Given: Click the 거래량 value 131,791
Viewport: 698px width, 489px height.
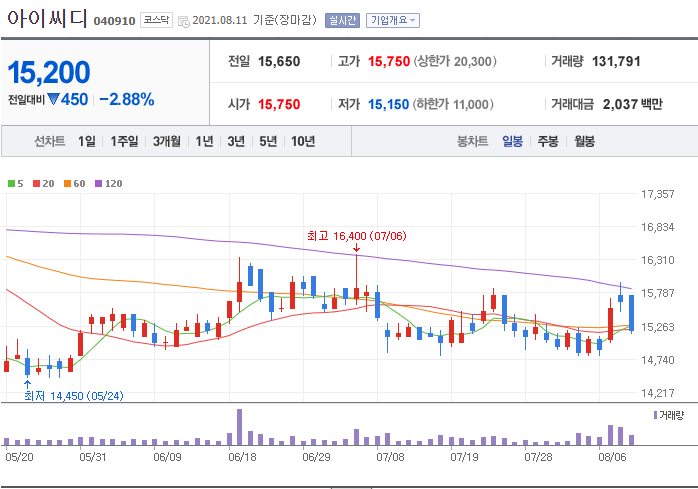Looking at the screenshot, I should (x=616, y=61).
